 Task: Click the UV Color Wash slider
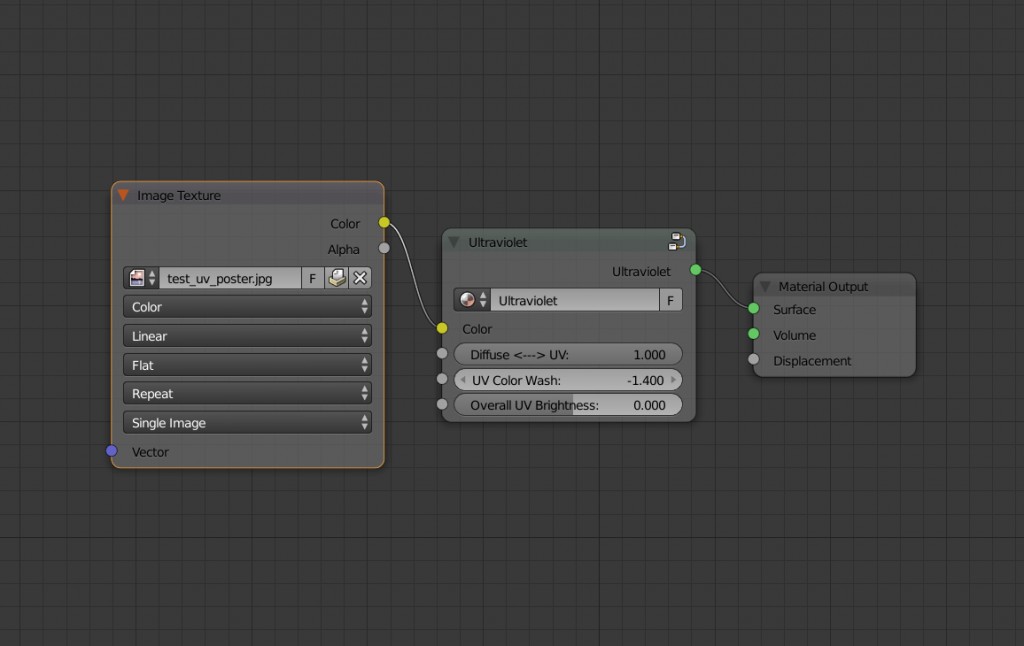point(567,379)
